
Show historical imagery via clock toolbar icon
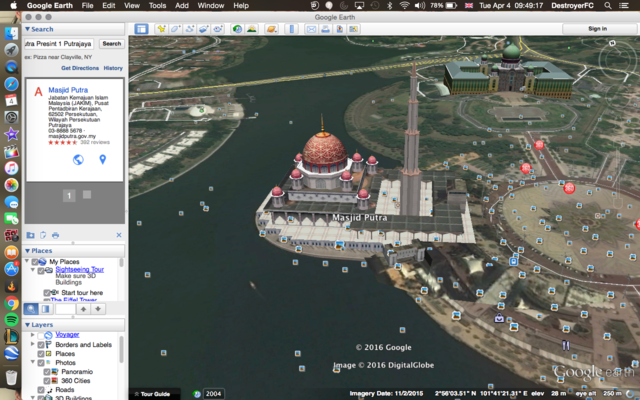point(237,29)
